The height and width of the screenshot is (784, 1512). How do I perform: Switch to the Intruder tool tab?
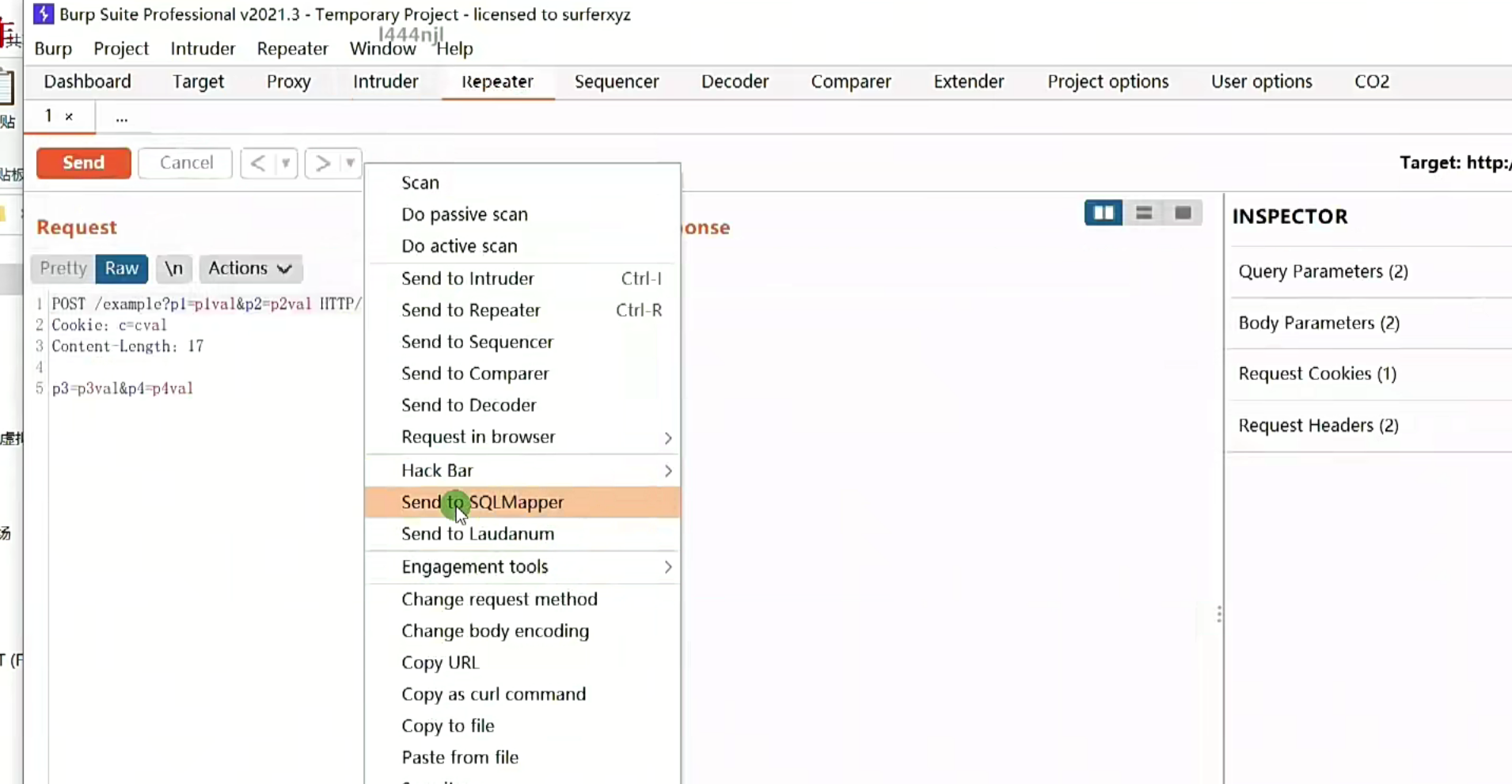(x=386, y=81)
